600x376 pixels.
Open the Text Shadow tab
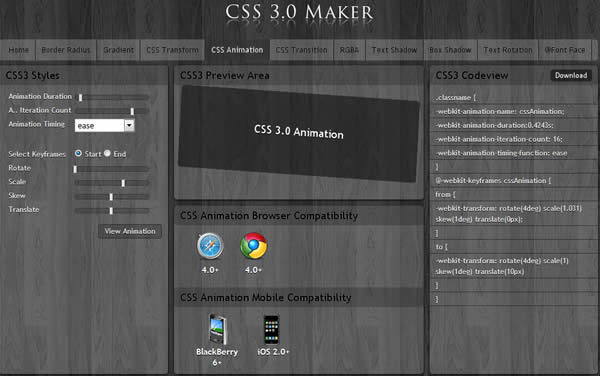[x=394, y=50]
